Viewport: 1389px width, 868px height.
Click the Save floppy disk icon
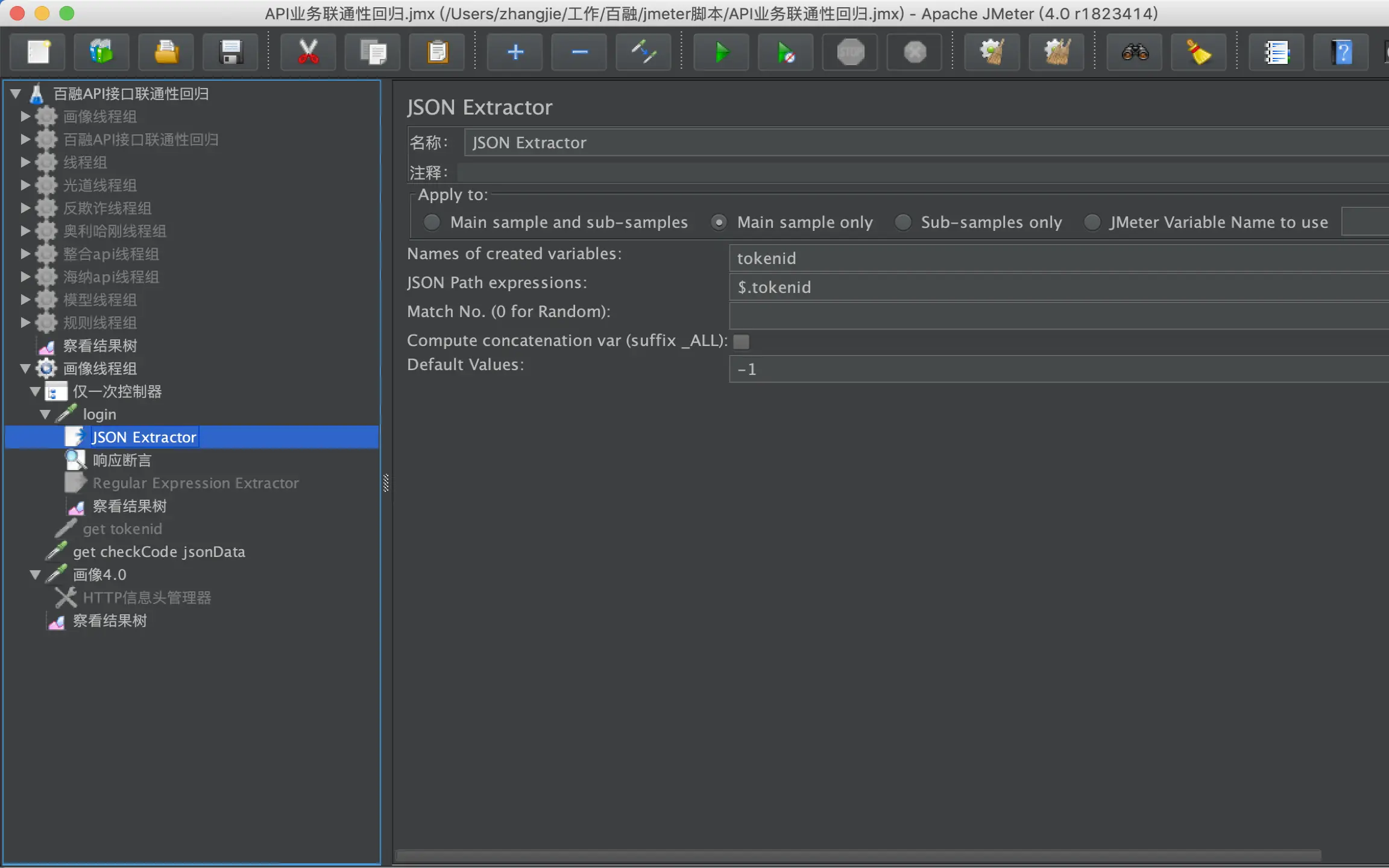pyautogui.click(x=231, y=52)
